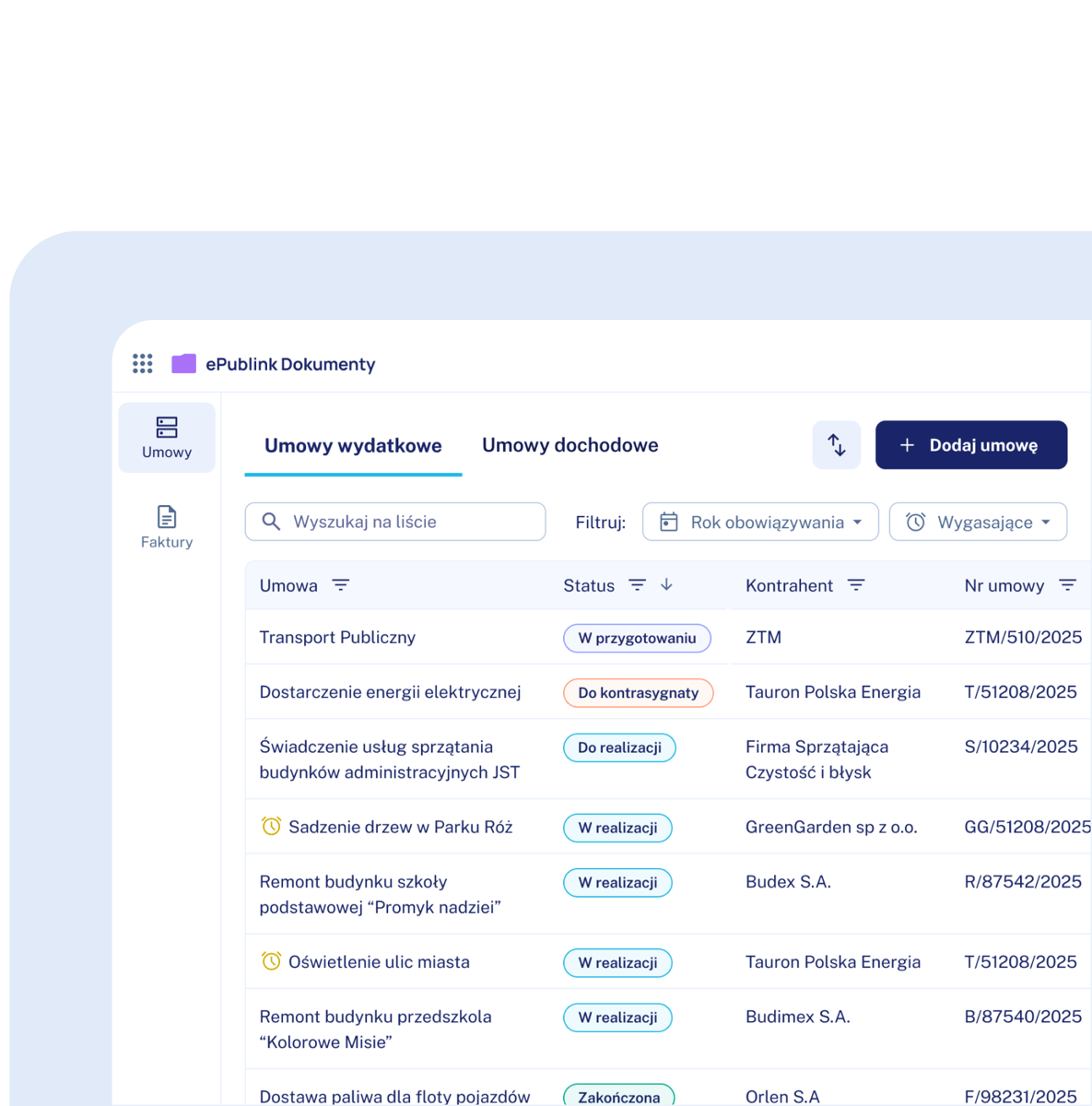Switch to the Umowy wydatkowe tab
Viewport: 1092px width, 1106px height.
(x=353, y=446)
